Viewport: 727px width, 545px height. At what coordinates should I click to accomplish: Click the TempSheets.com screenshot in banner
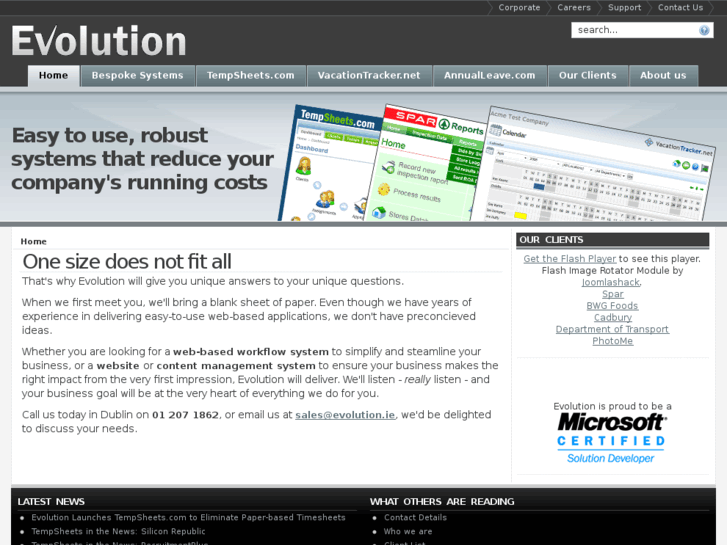pyautogui.click(x=332, y=163)
